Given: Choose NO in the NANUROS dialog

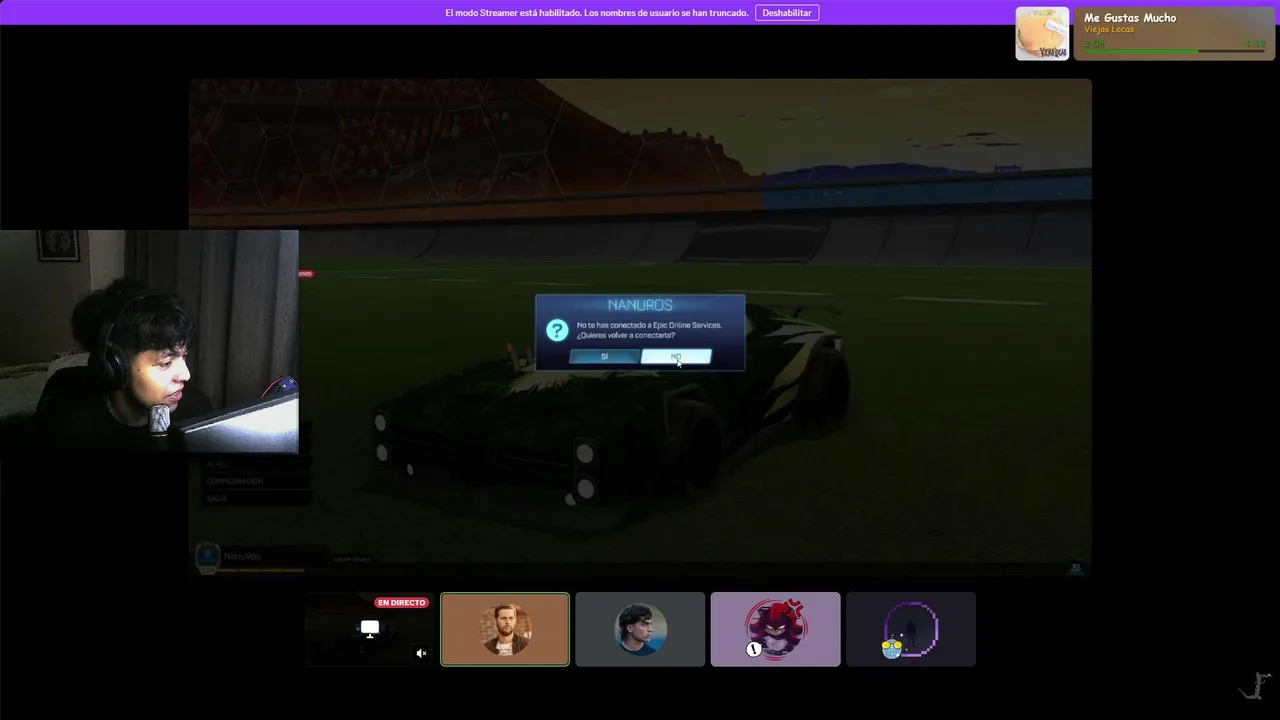Looking at the screenshot, I should (x=676, y=356).
